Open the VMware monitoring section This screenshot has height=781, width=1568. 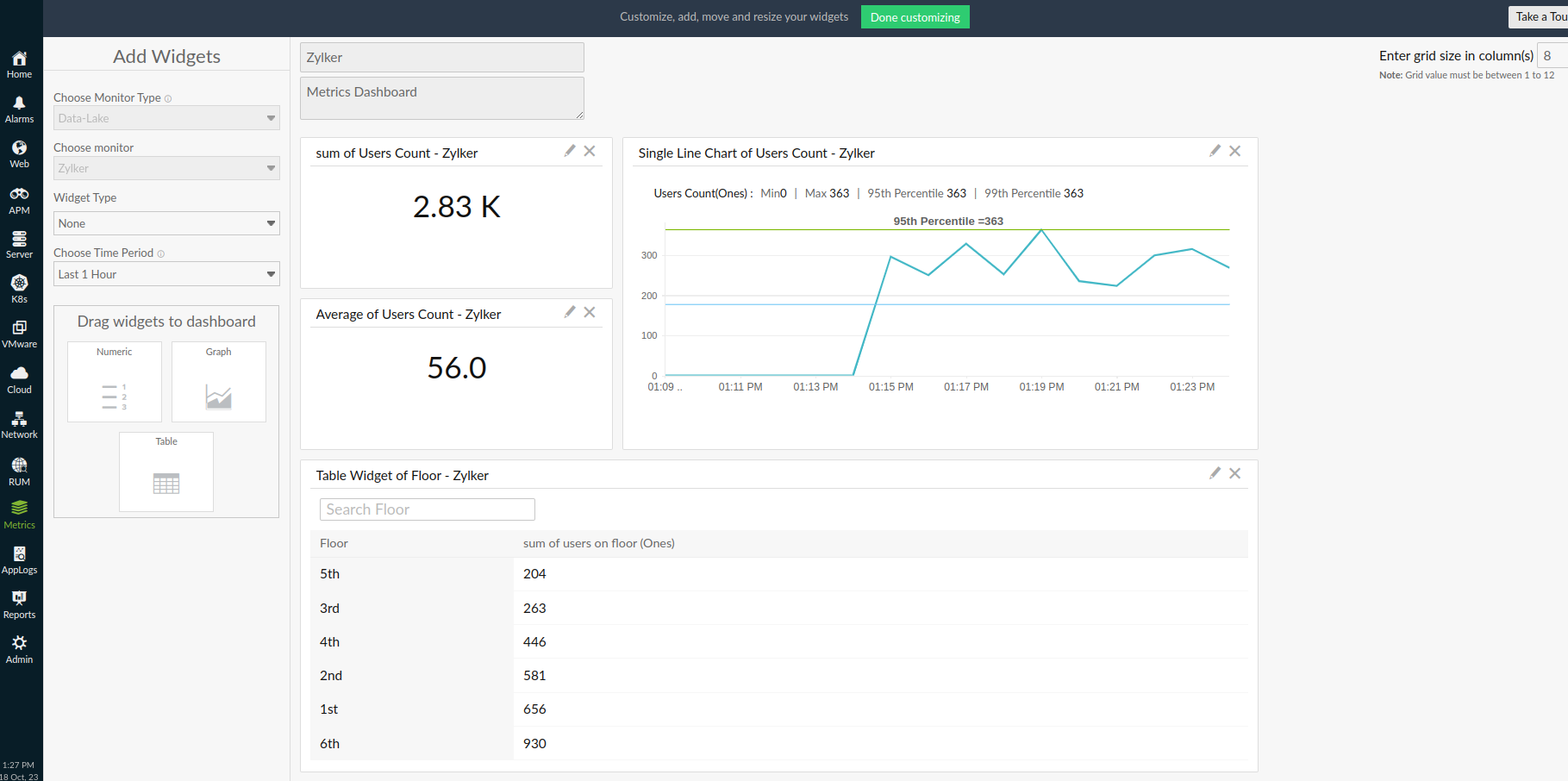(x=19, y=334)
